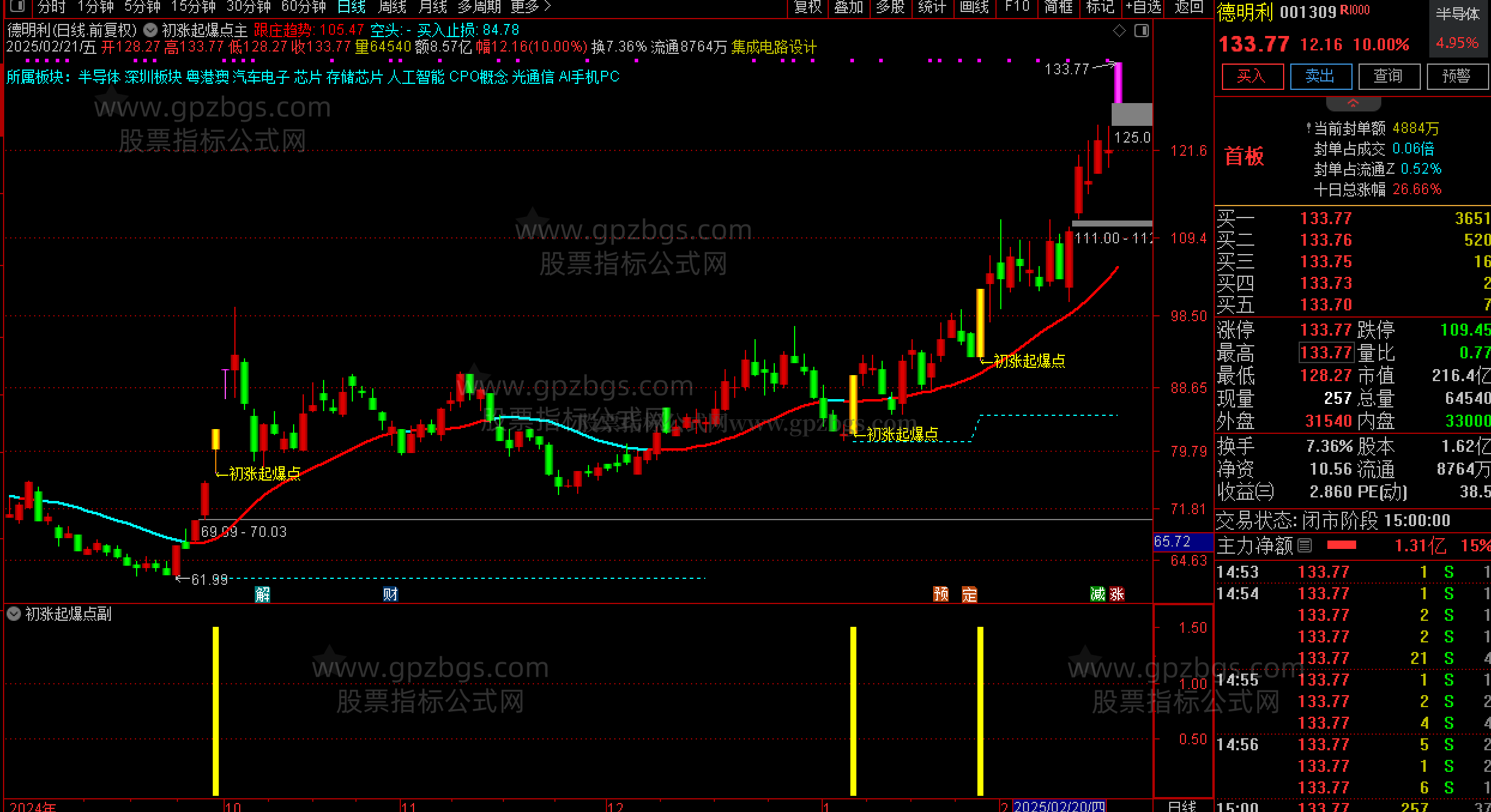Image resolution: width=1491 pixels, height=812 pixels.
Task: Open 深圳板块 sector link
Action: [x=152, y=77]
